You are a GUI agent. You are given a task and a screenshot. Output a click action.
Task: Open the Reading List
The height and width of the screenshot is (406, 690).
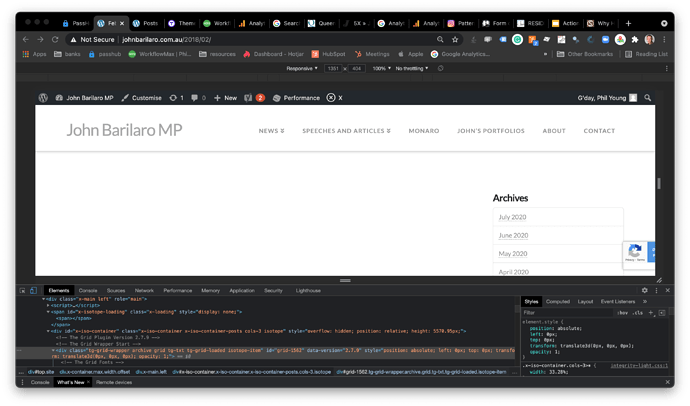646,54
